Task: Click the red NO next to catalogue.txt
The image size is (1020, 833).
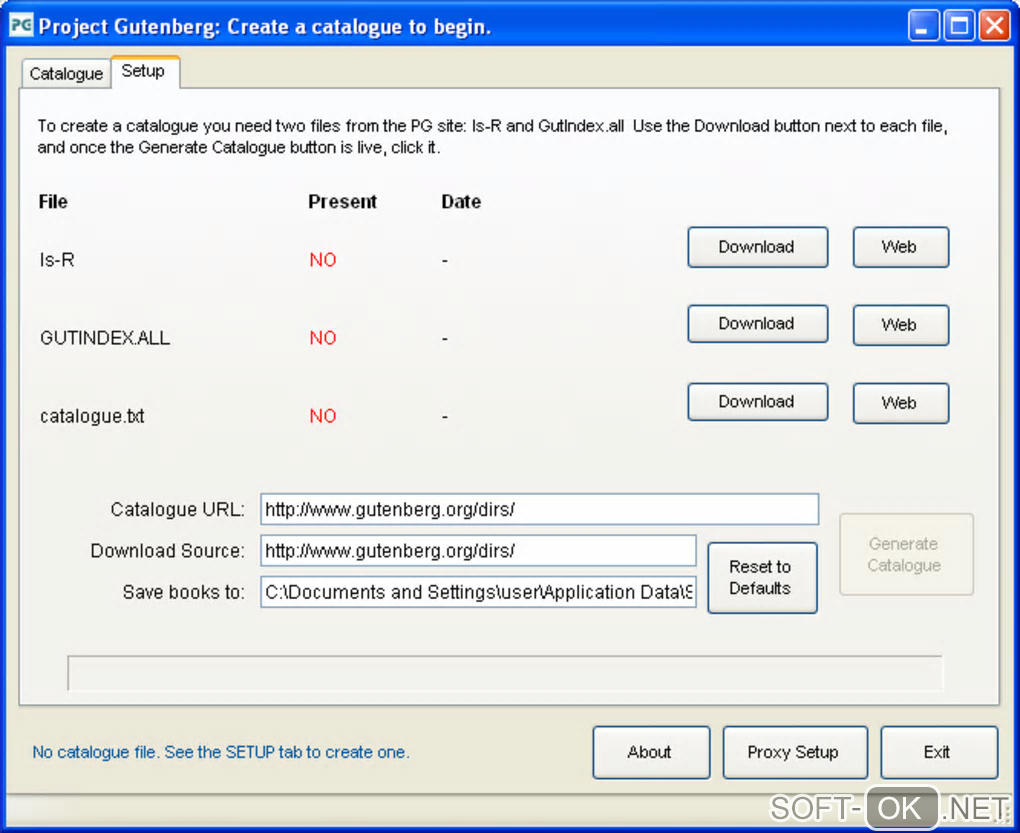Action: pyautogui.click(x=323, y=416)
